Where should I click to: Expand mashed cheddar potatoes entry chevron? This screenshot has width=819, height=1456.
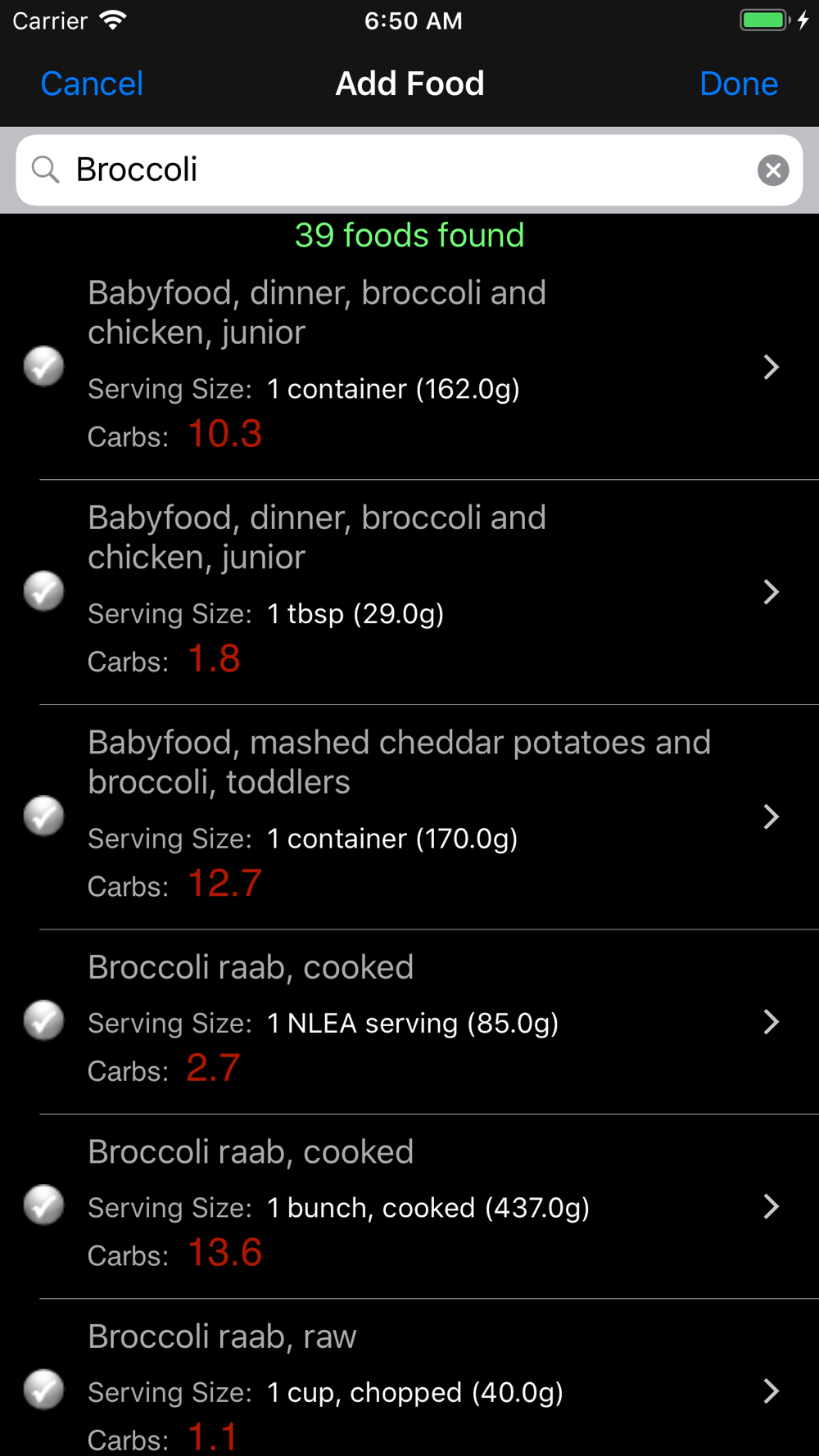pyautogui.click(x=770, y=816)
